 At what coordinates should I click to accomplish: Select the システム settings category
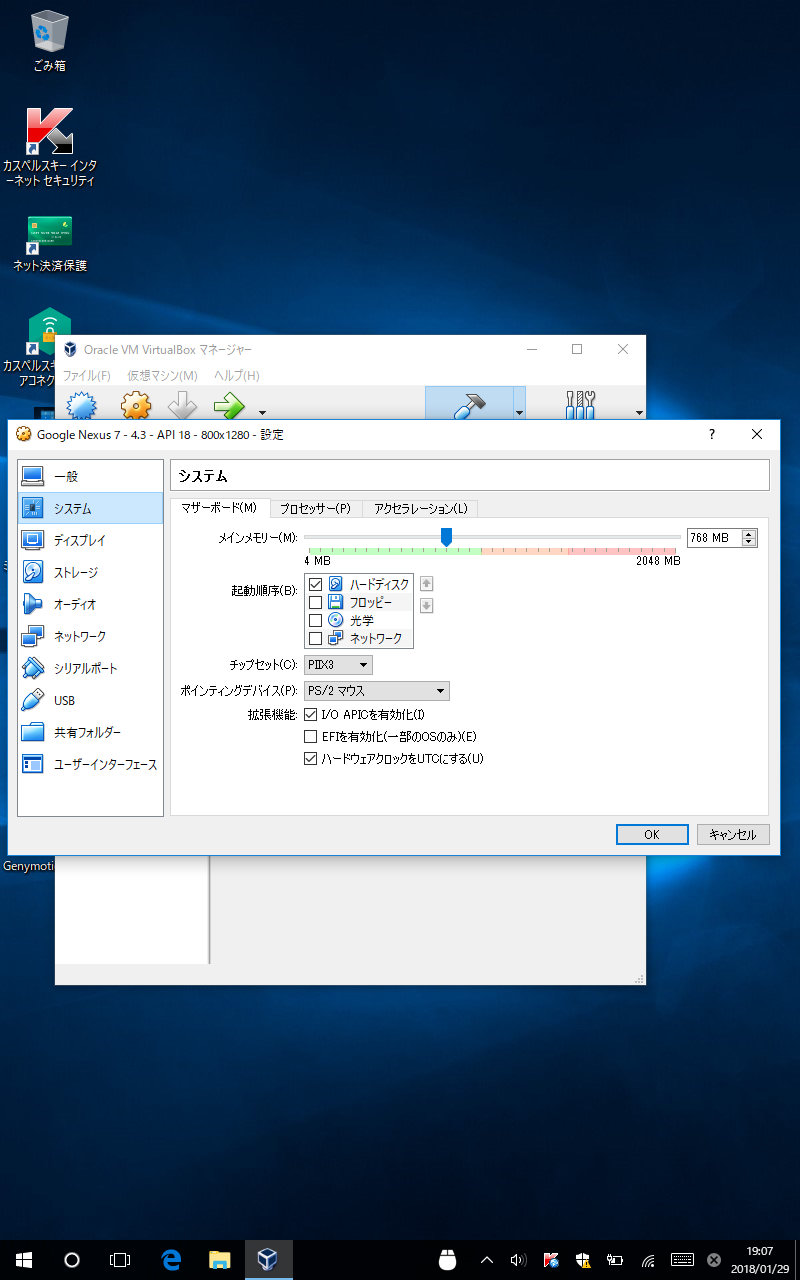pyautogui.click(x=91, y=508)
